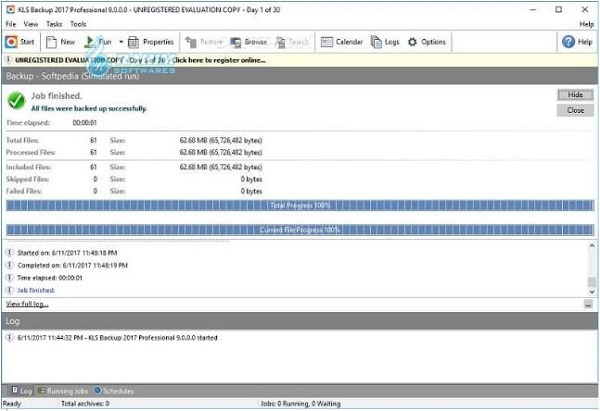Viewport: 600px width, 411px height.
Task: Click the Restore toolbar button
Action: (204, 42)
